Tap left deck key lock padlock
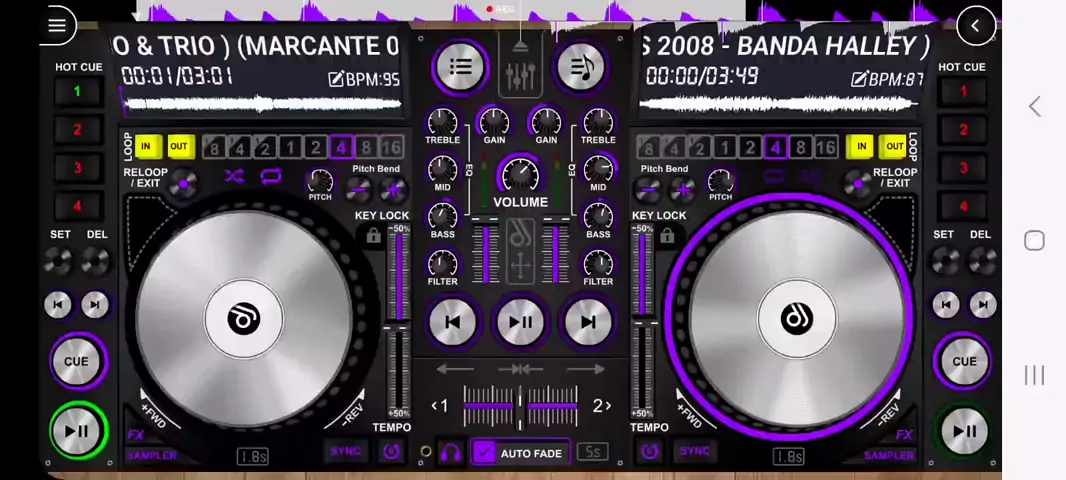Image resolution: width=1066 pixels, height=480 pixels. pos(373,236)
